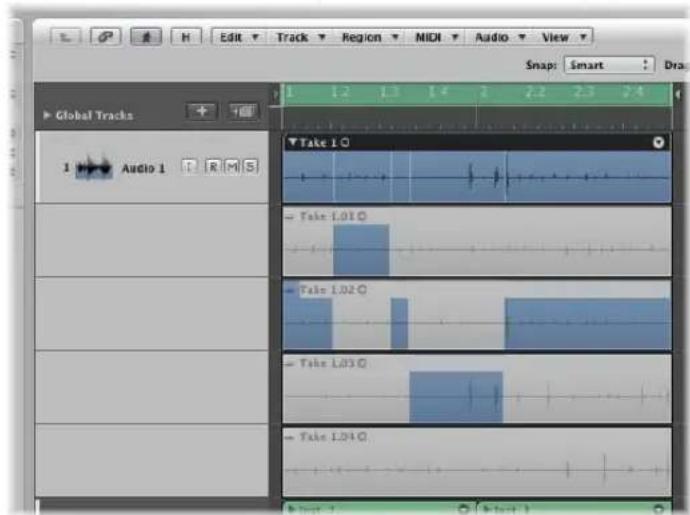The width and height of the screenshot is (690, 515).
Task: Click position 2.3 in the ruler
Action: tap(584, 92)
